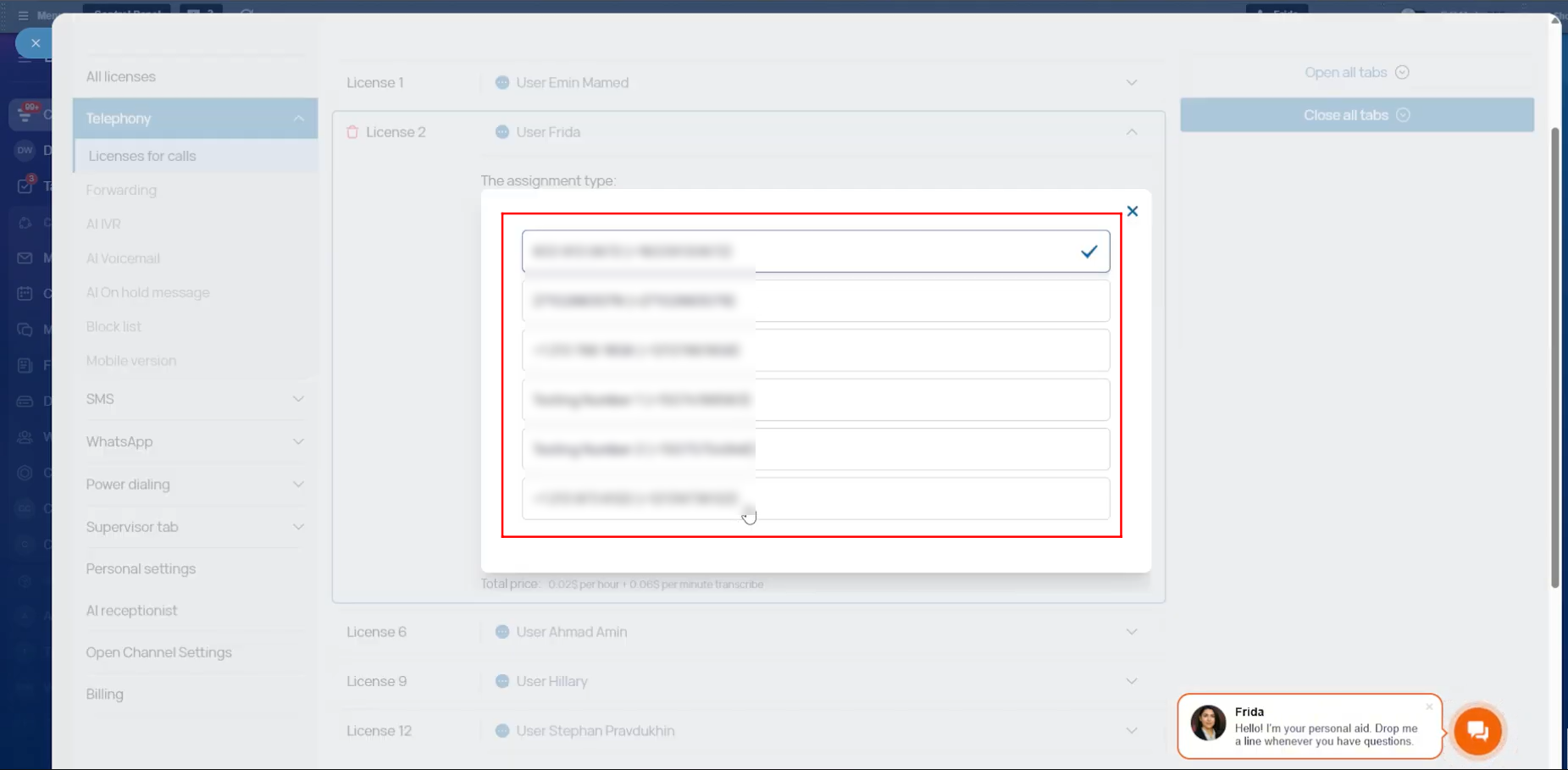Open the orange chat bubble icon
1568x770 pixels.
(1477, 730)
